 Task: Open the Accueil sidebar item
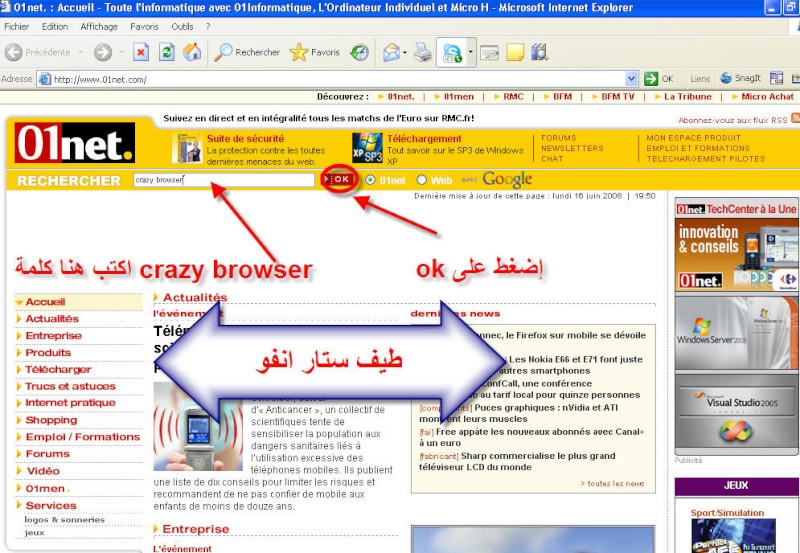(x=45, y=301)
